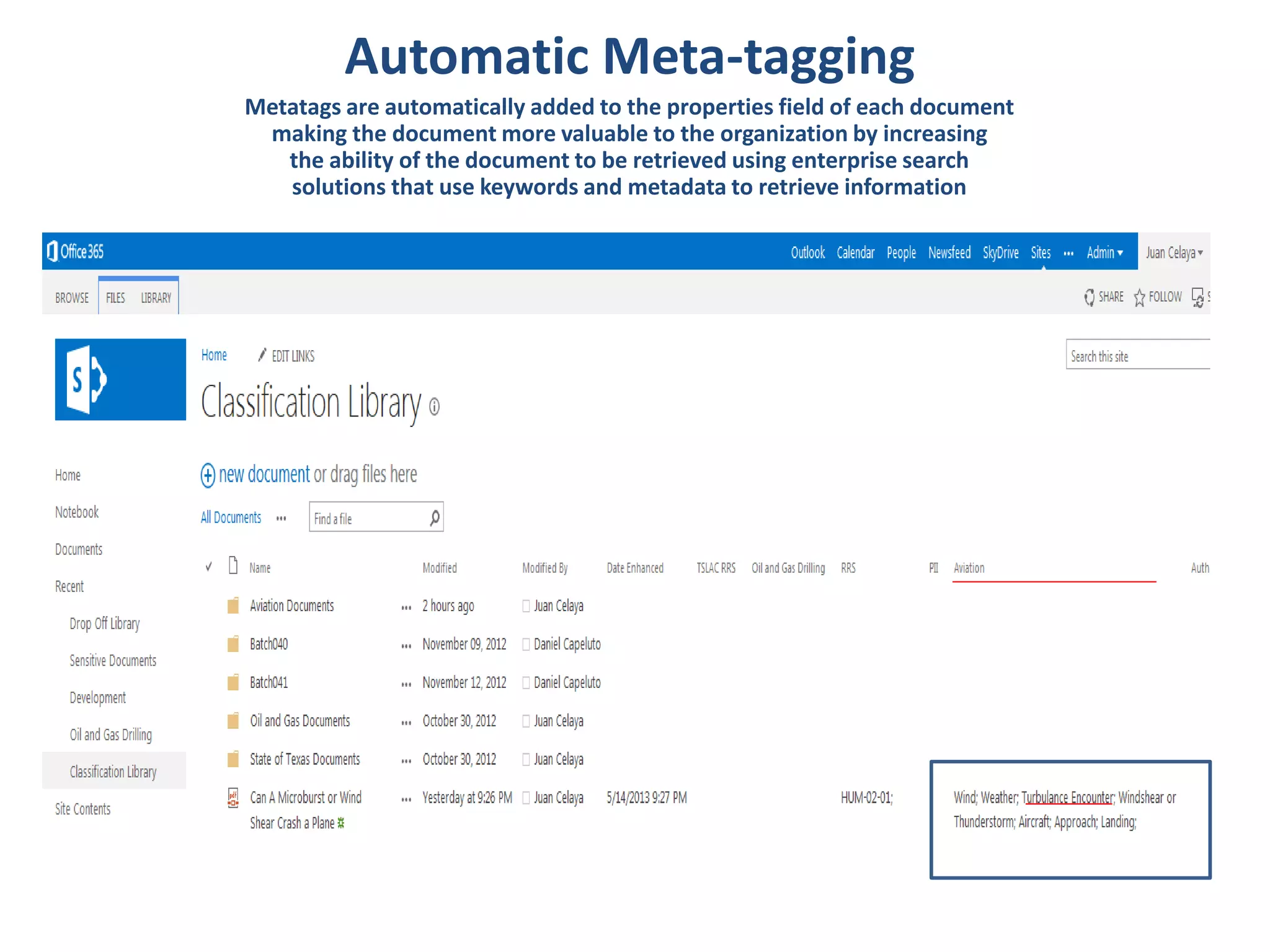Viewport: 1270px width, 952px height.
Task: Open People in the top navigation
Action: tap(901, 252)
